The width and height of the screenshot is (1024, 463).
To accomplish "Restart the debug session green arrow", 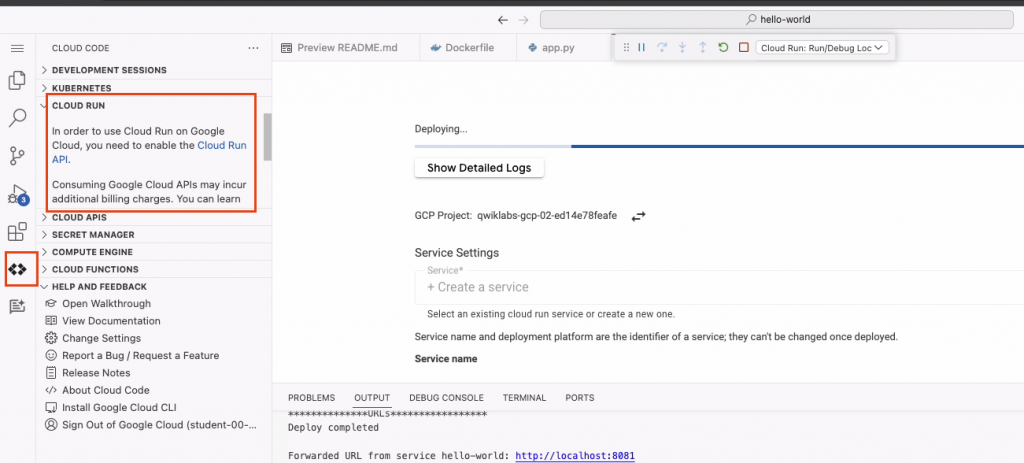I will point(723,47).
